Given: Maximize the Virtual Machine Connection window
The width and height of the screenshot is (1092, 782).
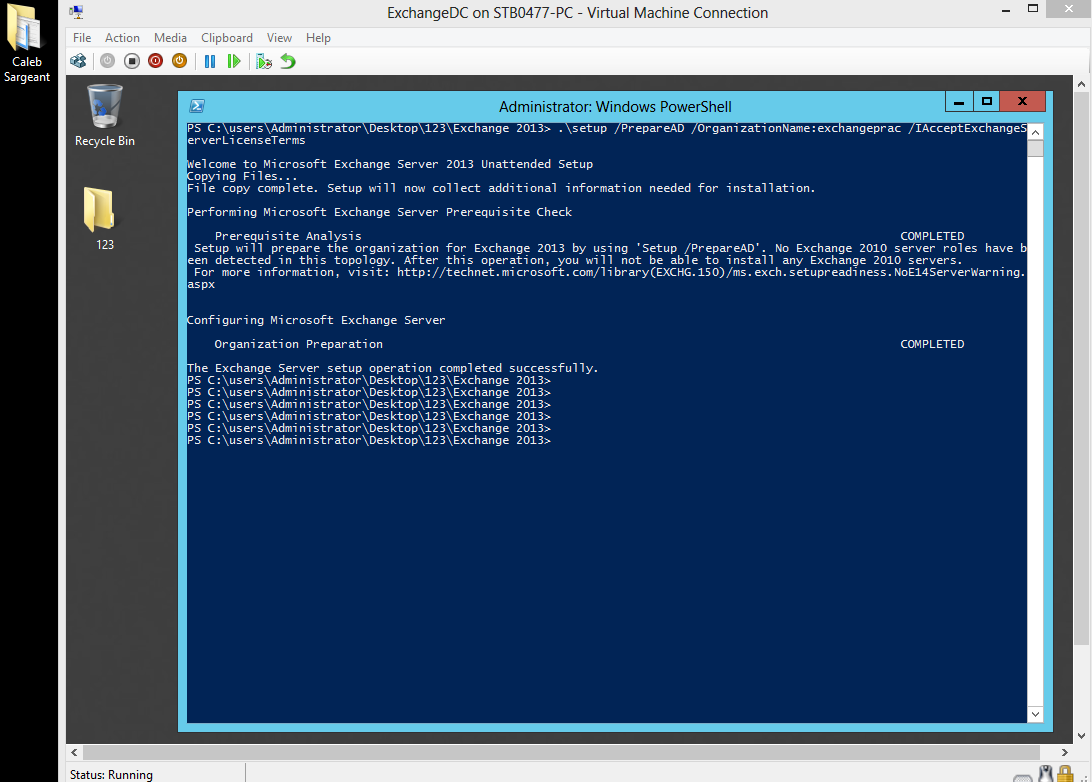Looking at the screenshot, I should (1033, 9).
